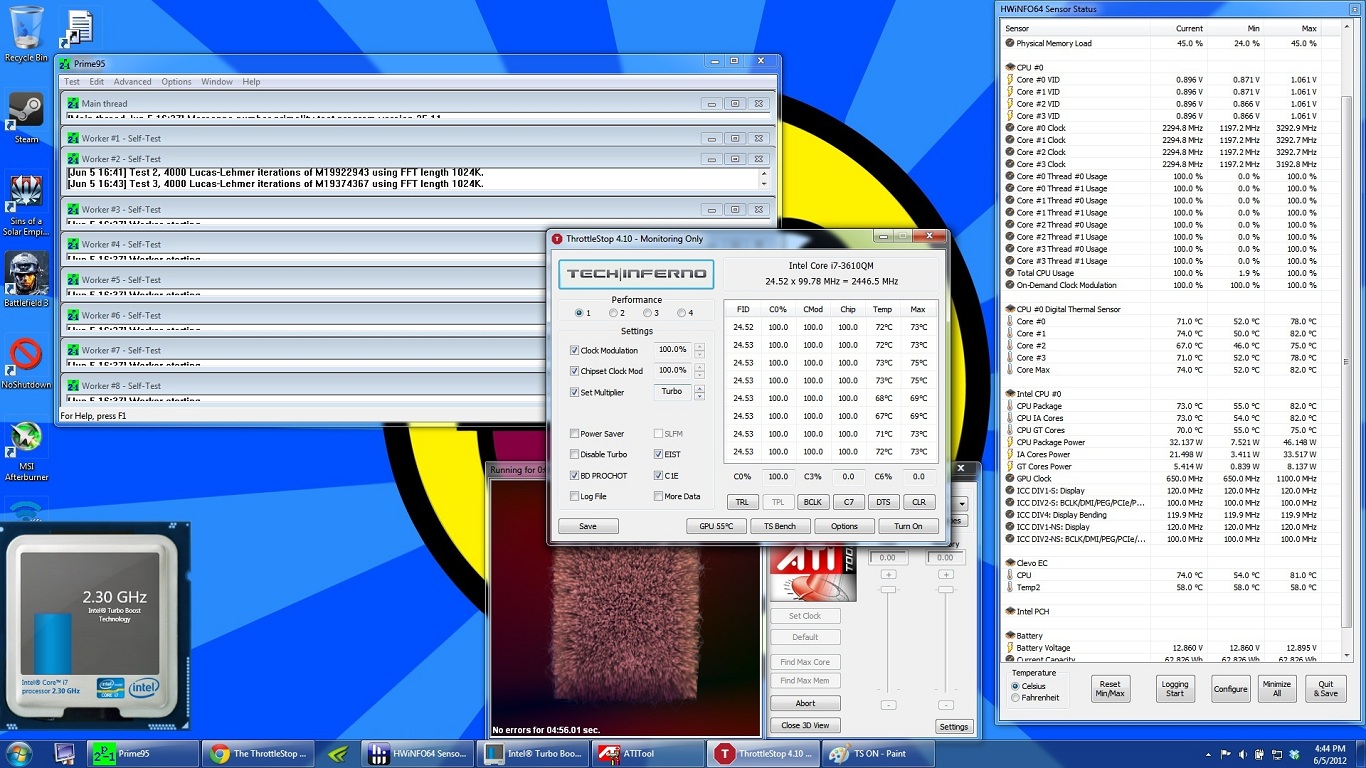Launch MSI Afterburner from the desktop

click(26, 452)
